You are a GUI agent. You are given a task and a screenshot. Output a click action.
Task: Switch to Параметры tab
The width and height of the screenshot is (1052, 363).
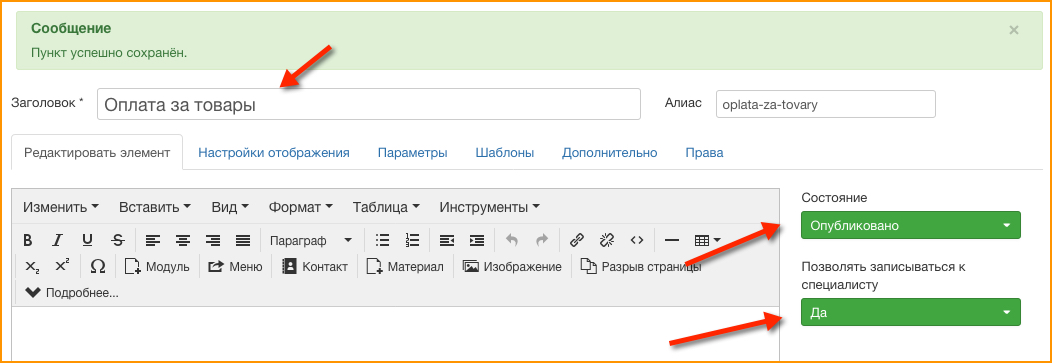pyautogui.click(x=413, y=152)
